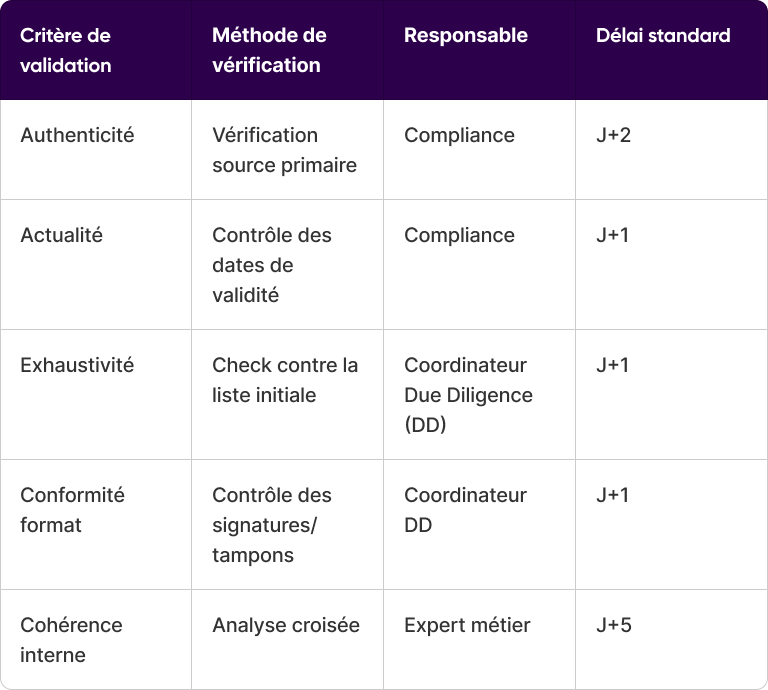The width and height of the screenshot is (768, 690).
Task: Select Compliance in the Actualité row
Action: point(459,235)
